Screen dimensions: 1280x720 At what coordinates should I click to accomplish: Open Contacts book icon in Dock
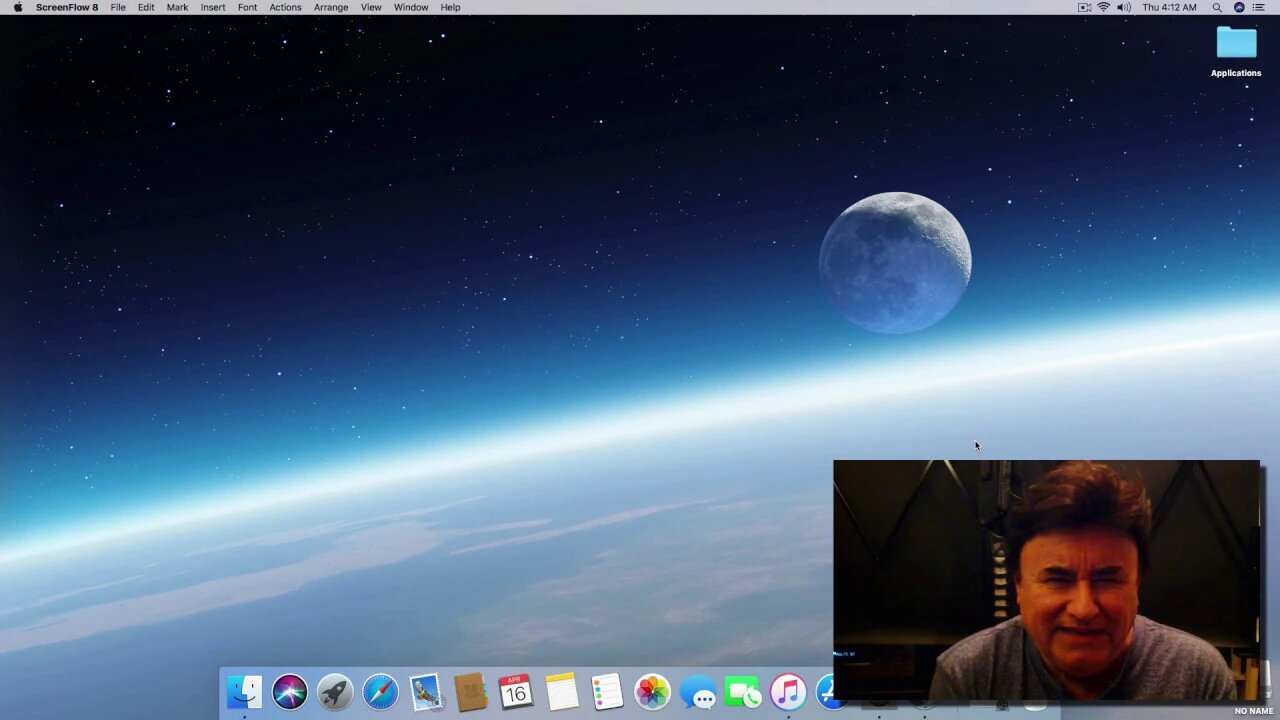click(470, 692)
